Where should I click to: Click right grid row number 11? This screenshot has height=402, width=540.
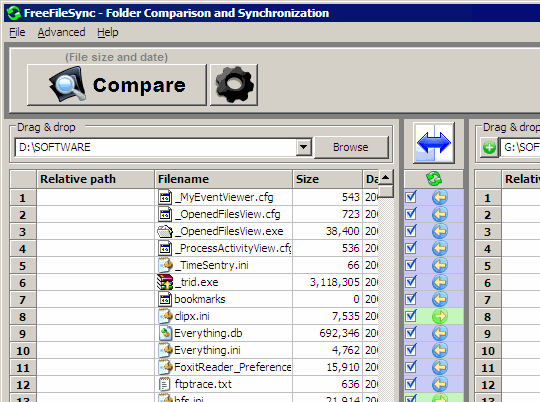(488, 368)
